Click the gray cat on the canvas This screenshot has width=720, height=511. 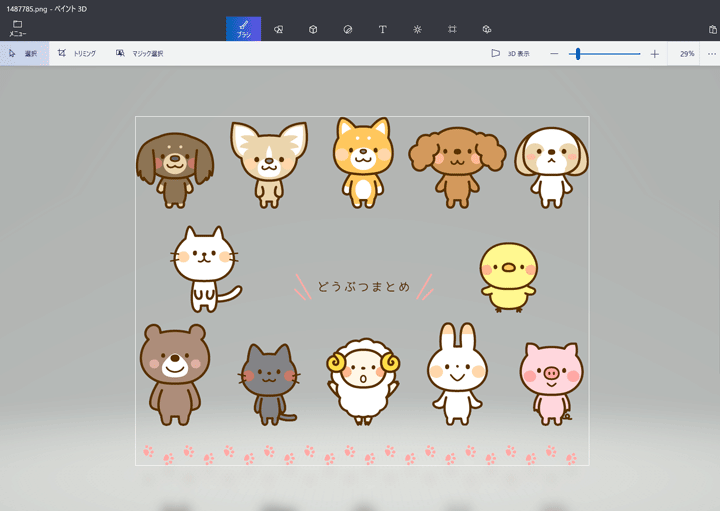pos(270,385)
